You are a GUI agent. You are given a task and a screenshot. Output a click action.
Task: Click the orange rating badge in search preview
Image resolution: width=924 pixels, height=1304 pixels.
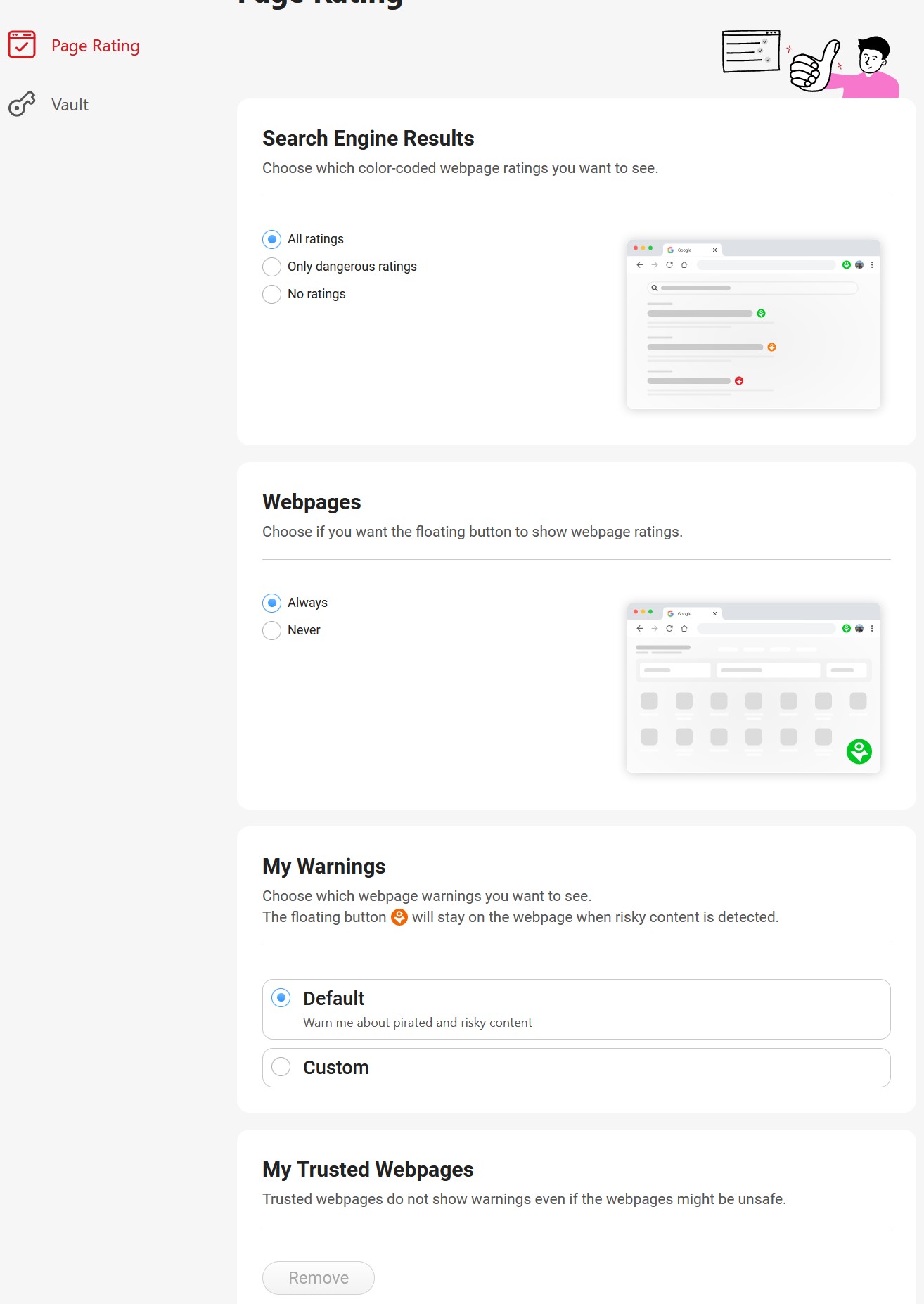click(771, 347)
